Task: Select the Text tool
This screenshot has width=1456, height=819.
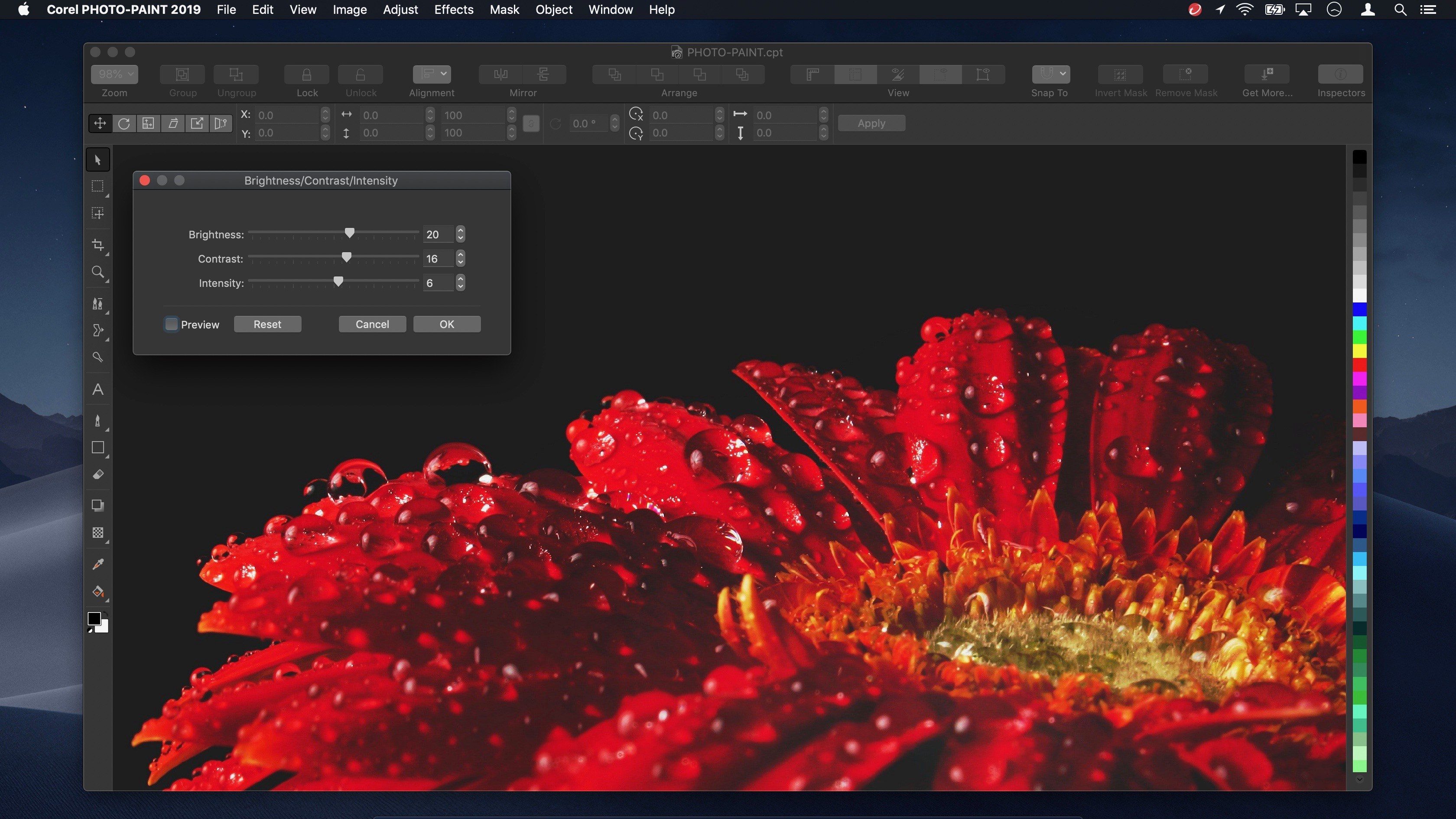Action: click(x=97, y=389)
